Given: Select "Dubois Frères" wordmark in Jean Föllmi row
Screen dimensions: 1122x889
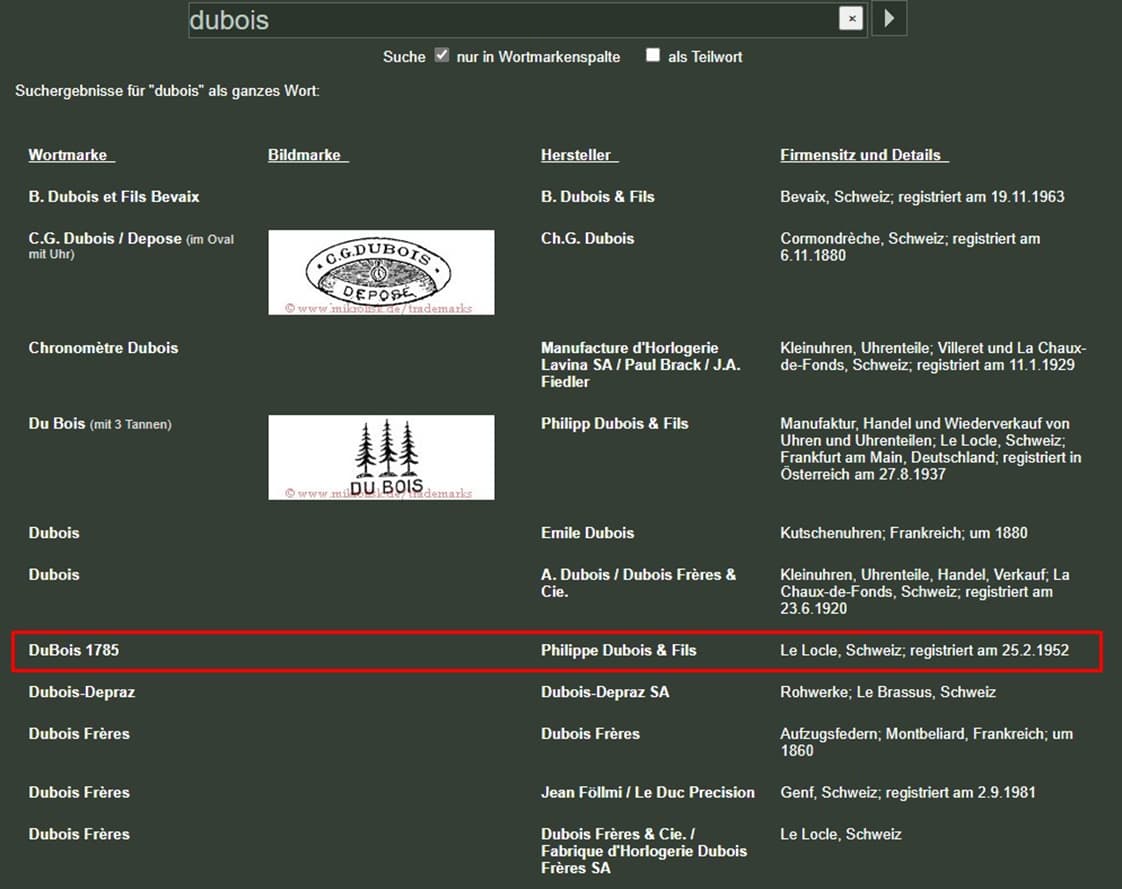Looking at the screenshot, I should 79,792.
